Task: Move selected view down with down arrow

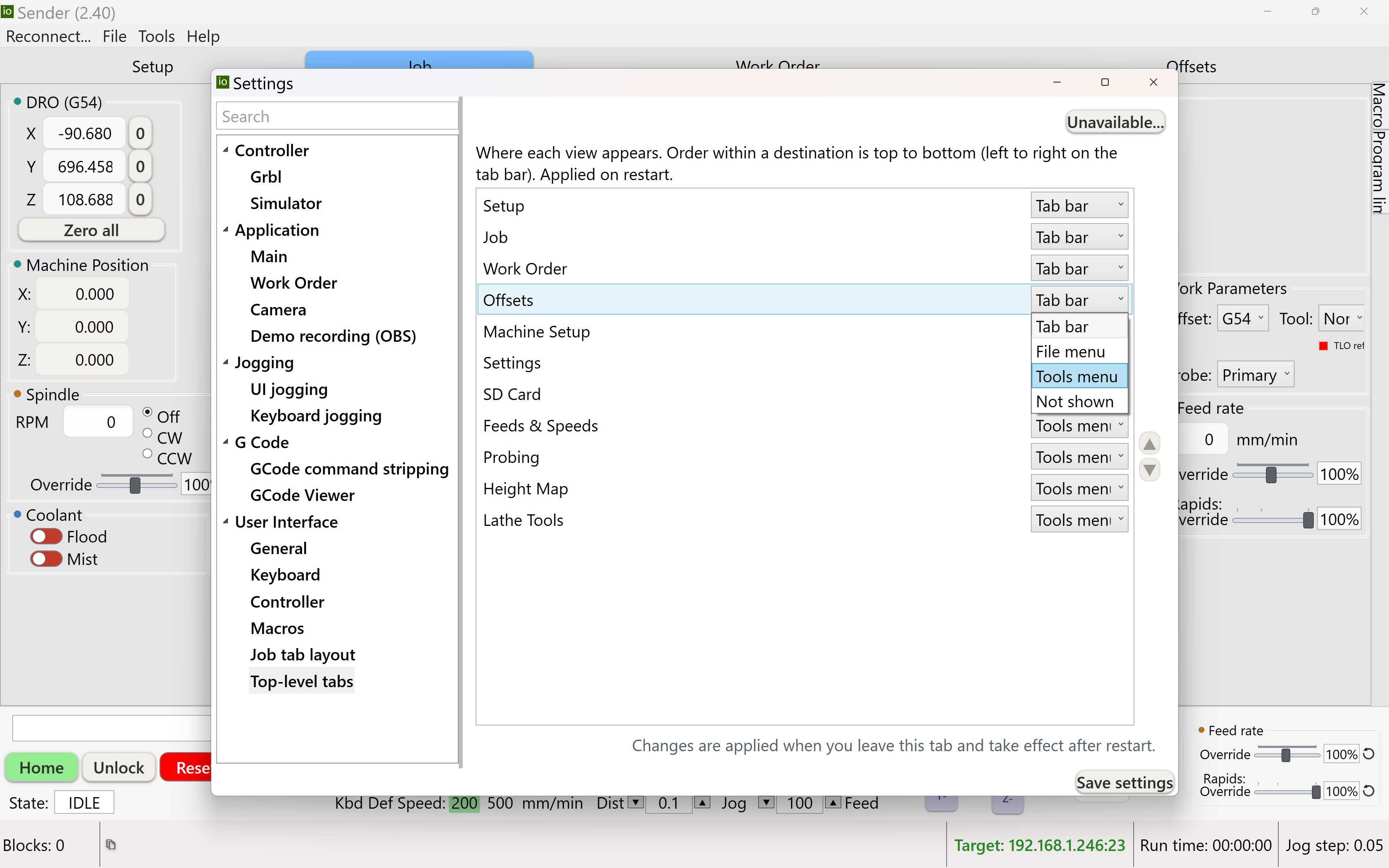Action: coord(1149,470)
